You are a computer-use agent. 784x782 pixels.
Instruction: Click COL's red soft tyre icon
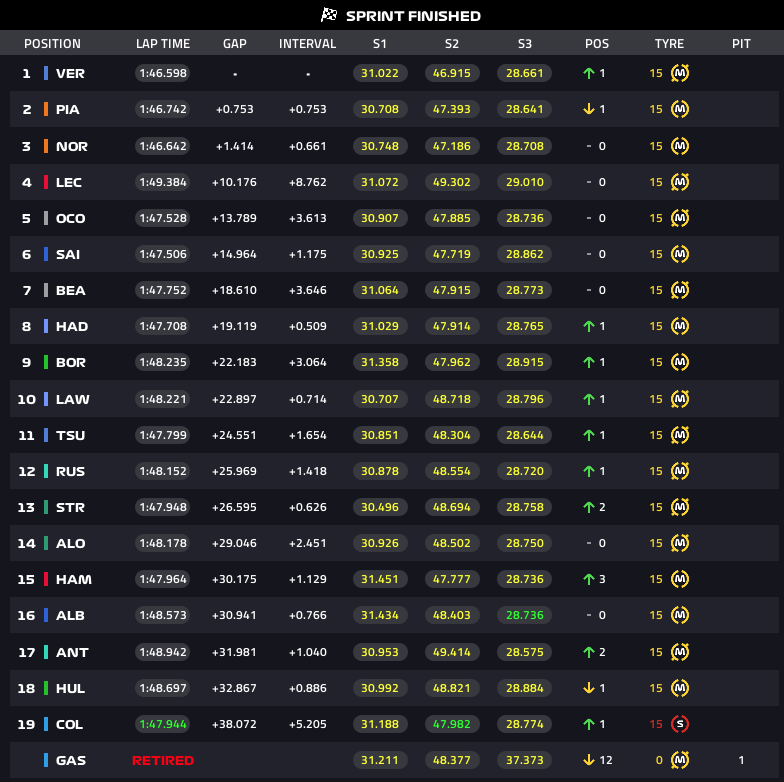coord(680,724)
